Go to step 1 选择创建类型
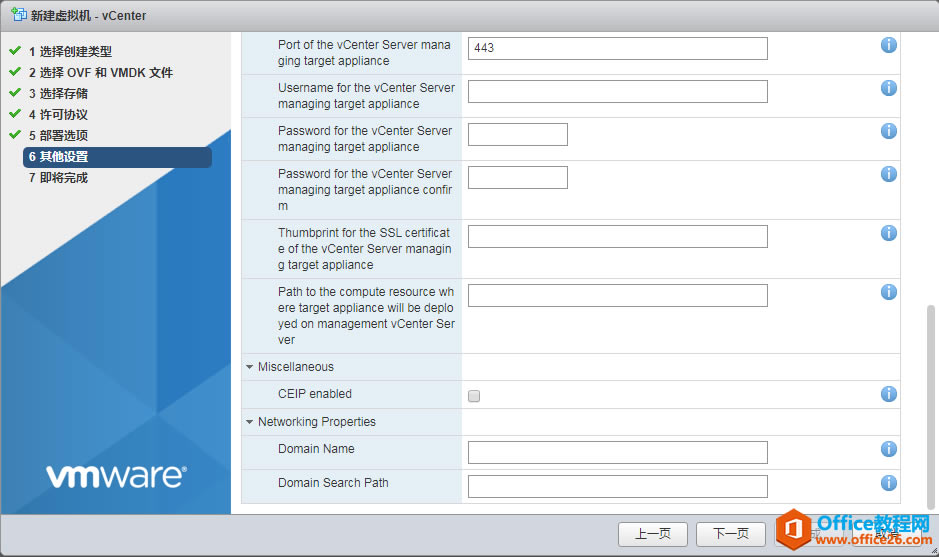939x557 pixels. click(70, 52)
